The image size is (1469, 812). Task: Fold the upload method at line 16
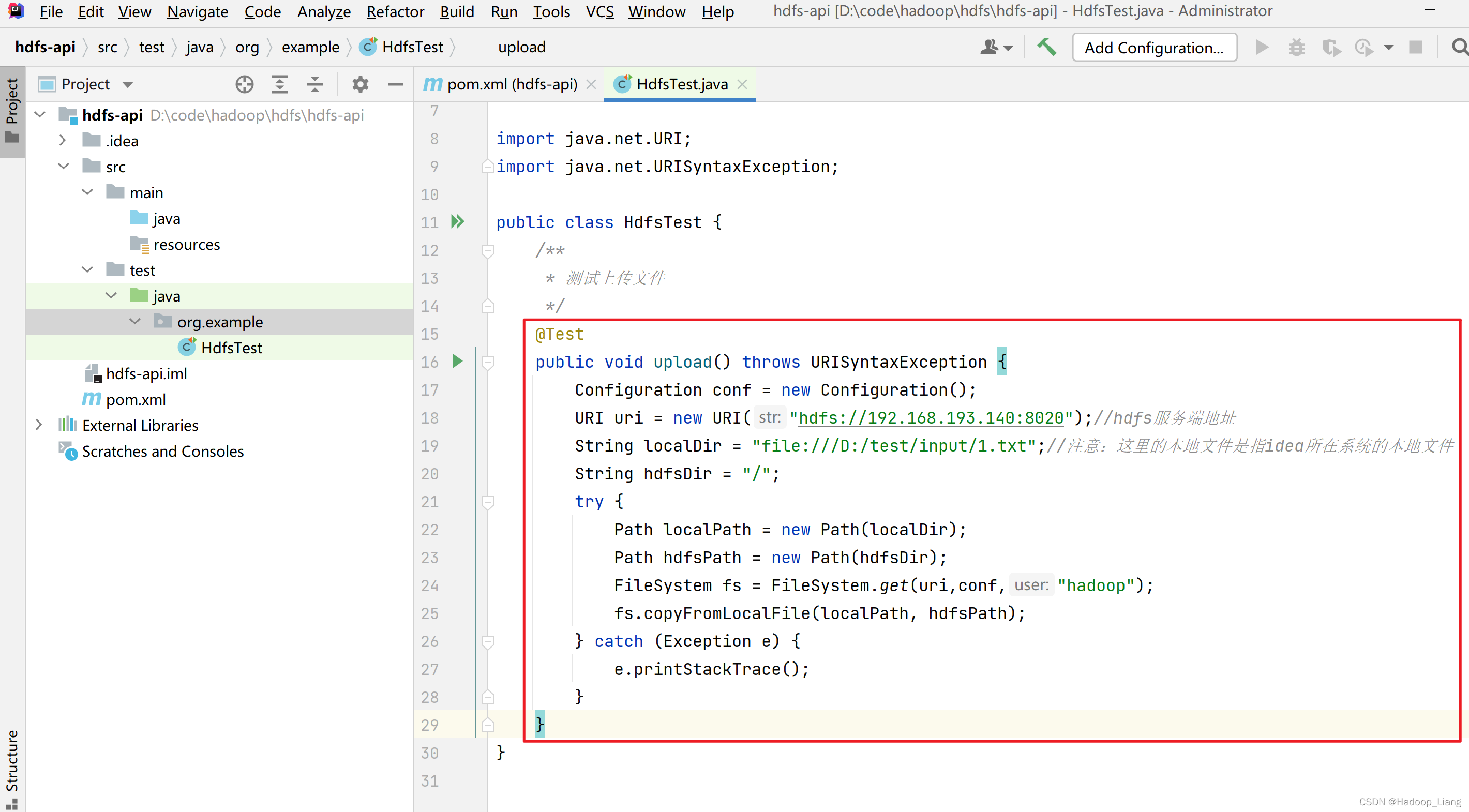[488, 362]
